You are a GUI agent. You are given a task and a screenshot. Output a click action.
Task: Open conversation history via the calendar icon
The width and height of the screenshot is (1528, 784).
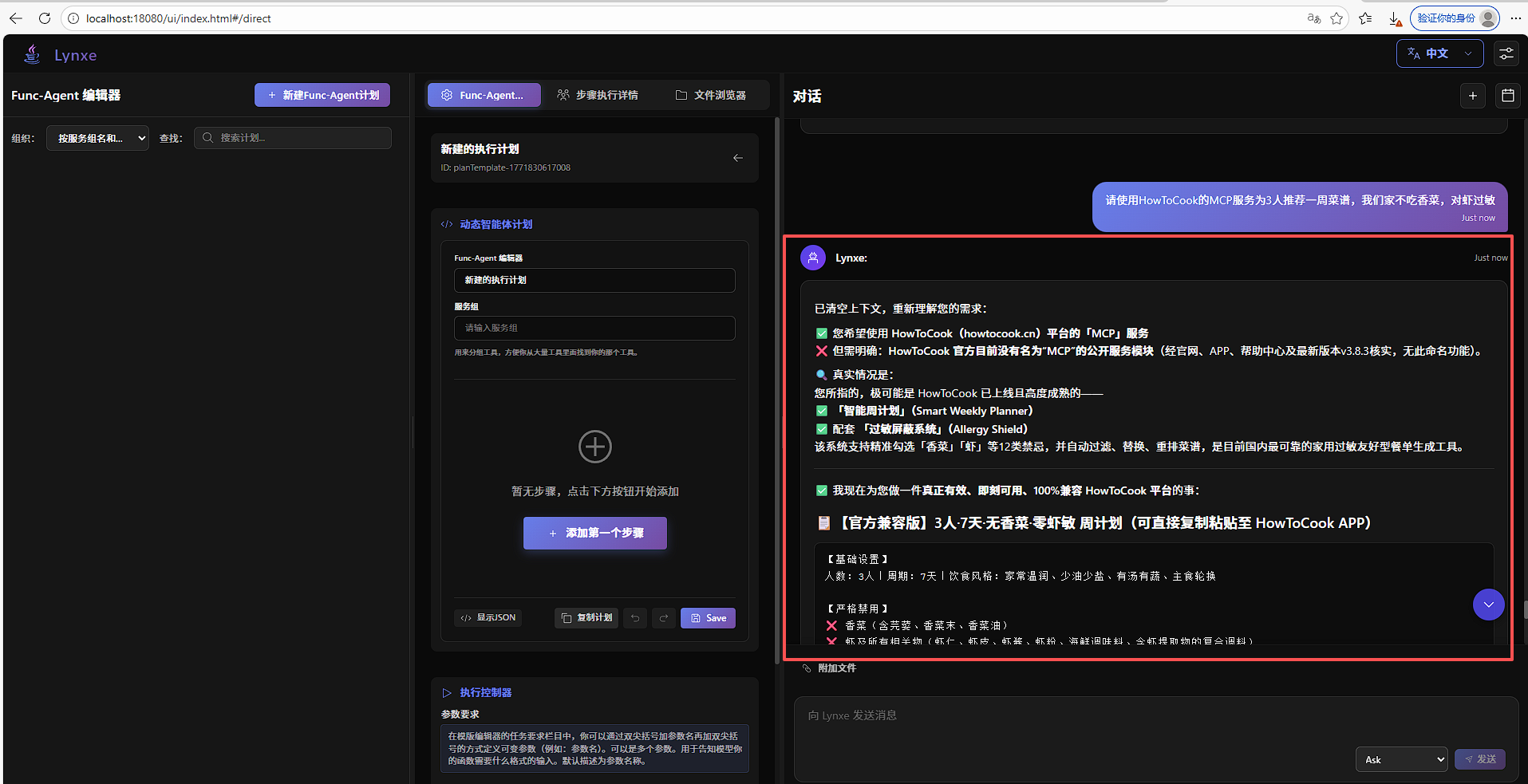point(1507,95)
